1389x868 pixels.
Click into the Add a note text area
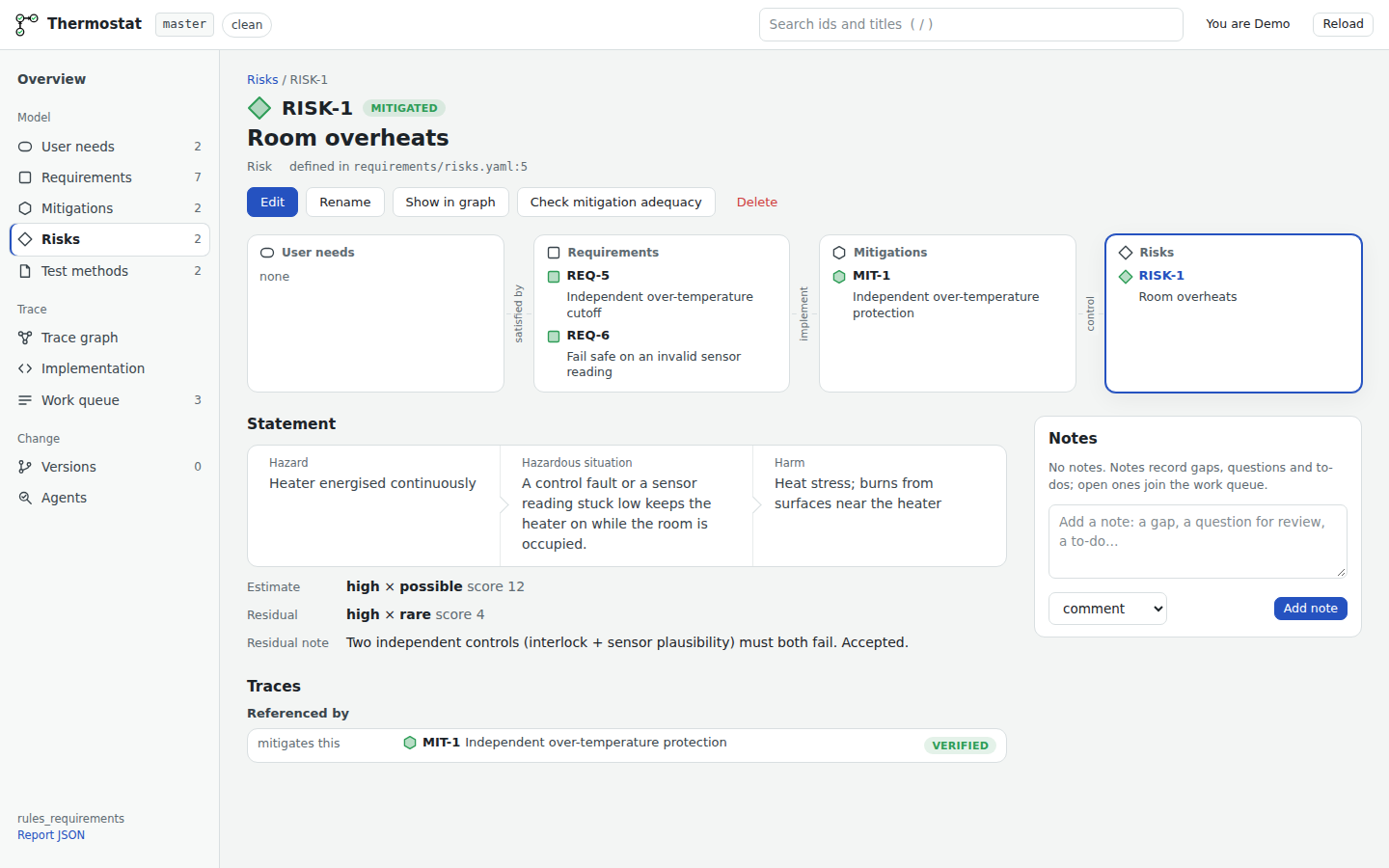click(1198, 541)
